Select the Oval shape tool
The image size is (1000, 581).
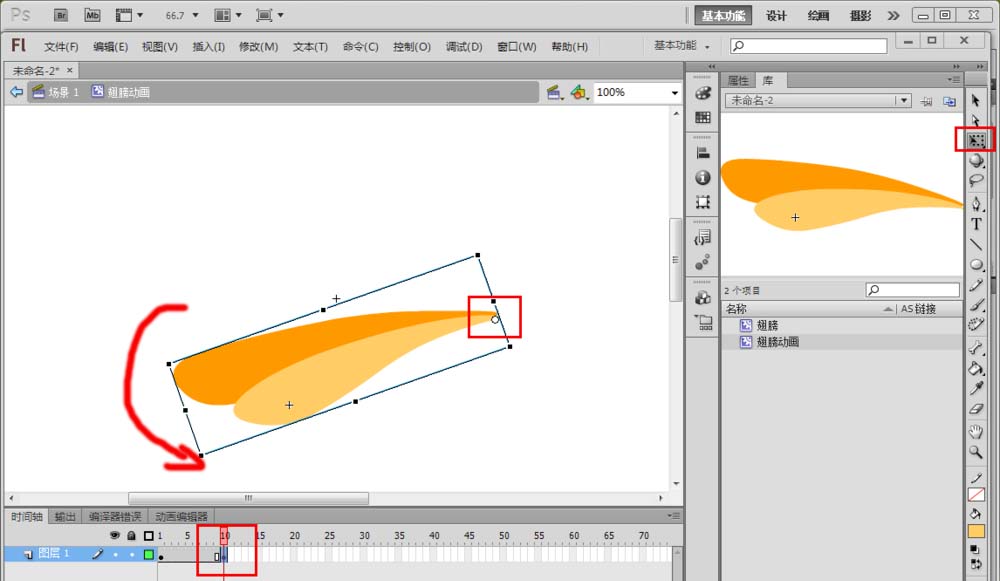[x=976, y=265]
